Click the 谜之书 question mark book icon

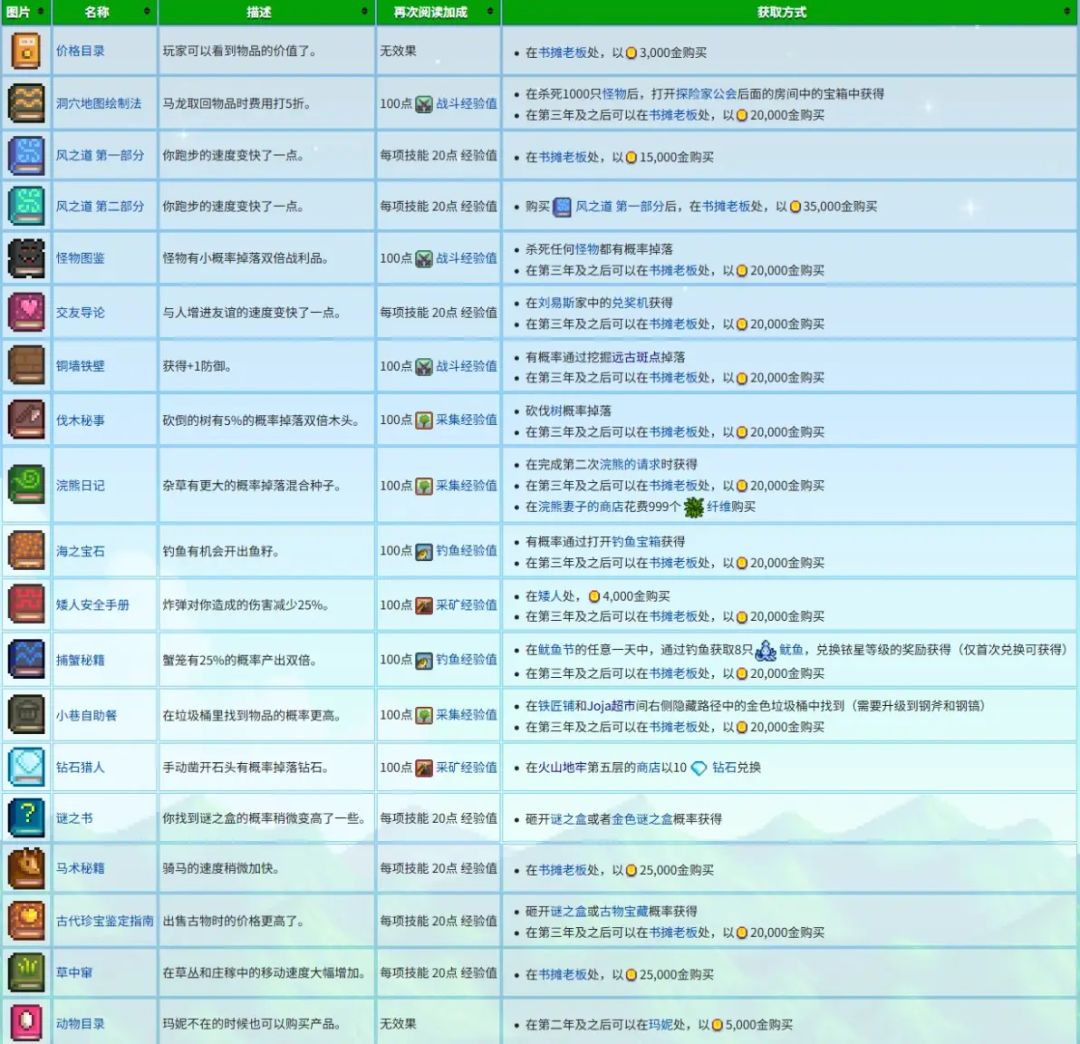(27, 817)
